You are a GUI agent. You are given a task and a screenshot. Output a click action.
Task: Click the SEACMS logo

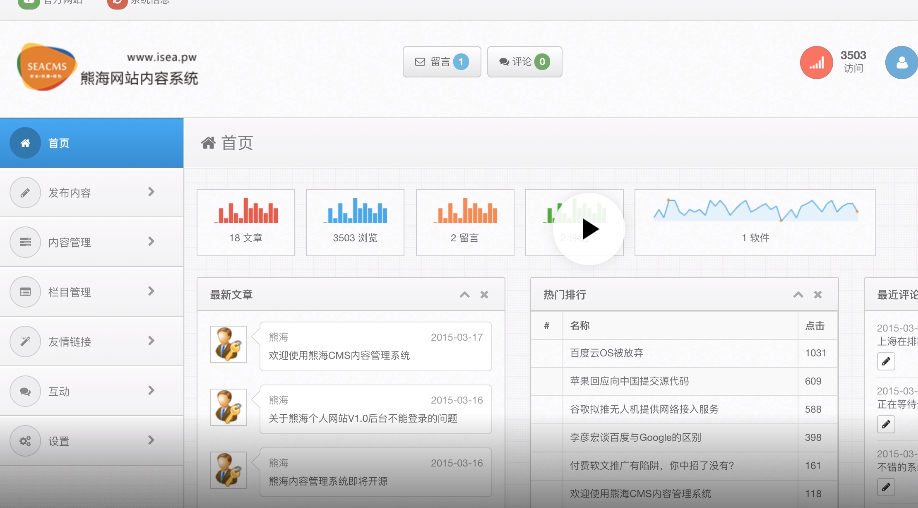47,67
